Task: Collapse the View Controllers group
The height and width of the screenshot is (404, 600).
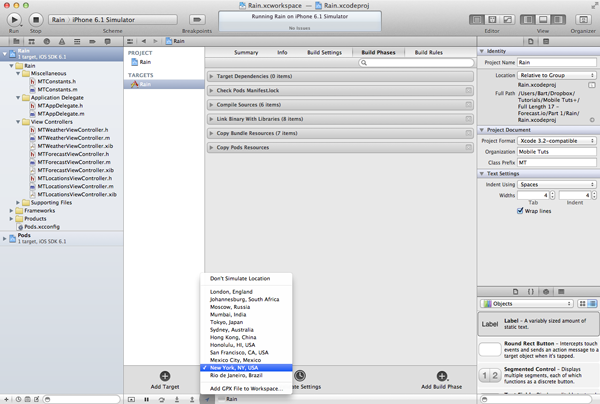Action: [x=18, y=122]
